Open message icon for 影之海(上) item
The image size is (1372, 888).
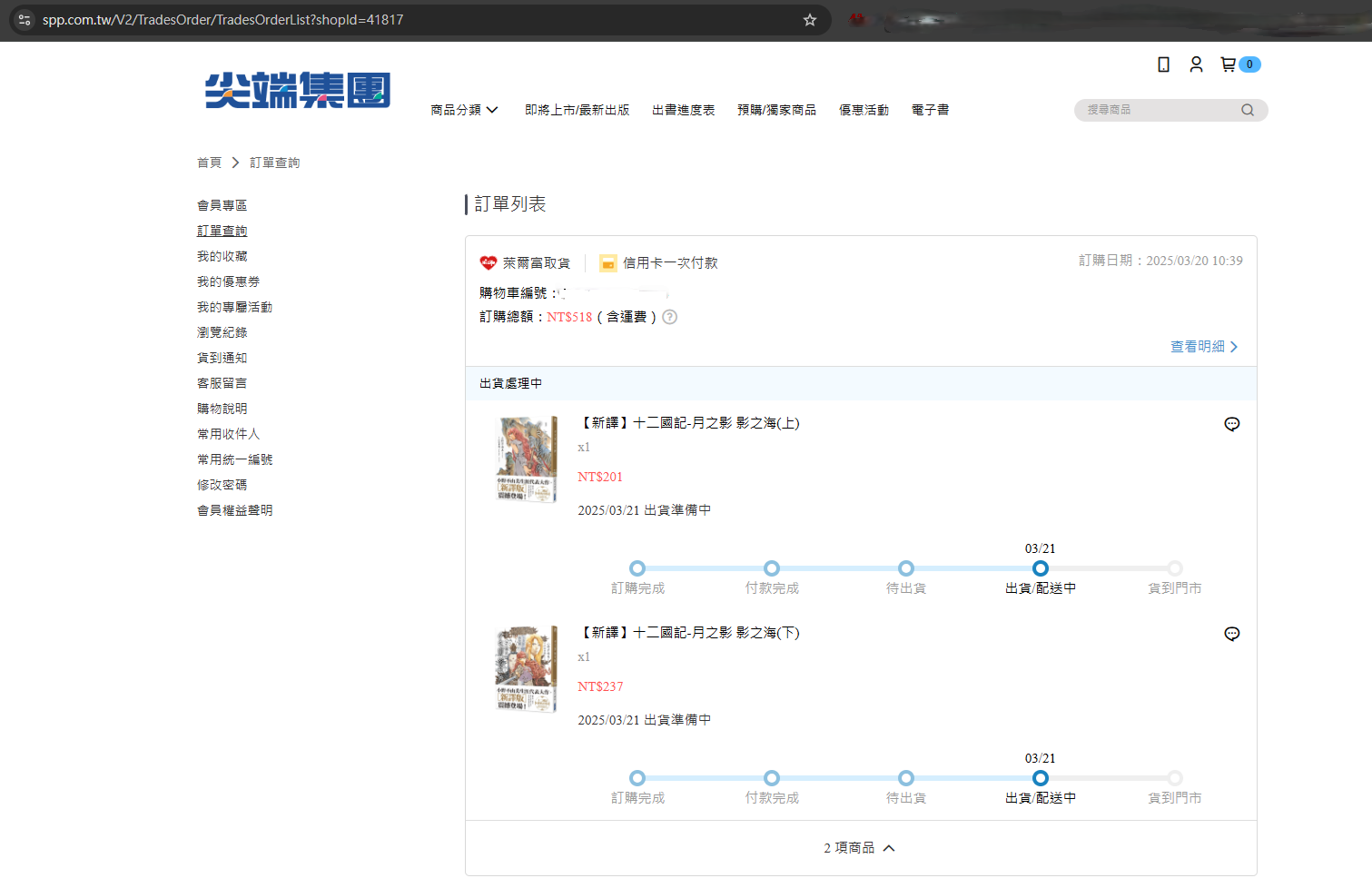click(1232, 424)
